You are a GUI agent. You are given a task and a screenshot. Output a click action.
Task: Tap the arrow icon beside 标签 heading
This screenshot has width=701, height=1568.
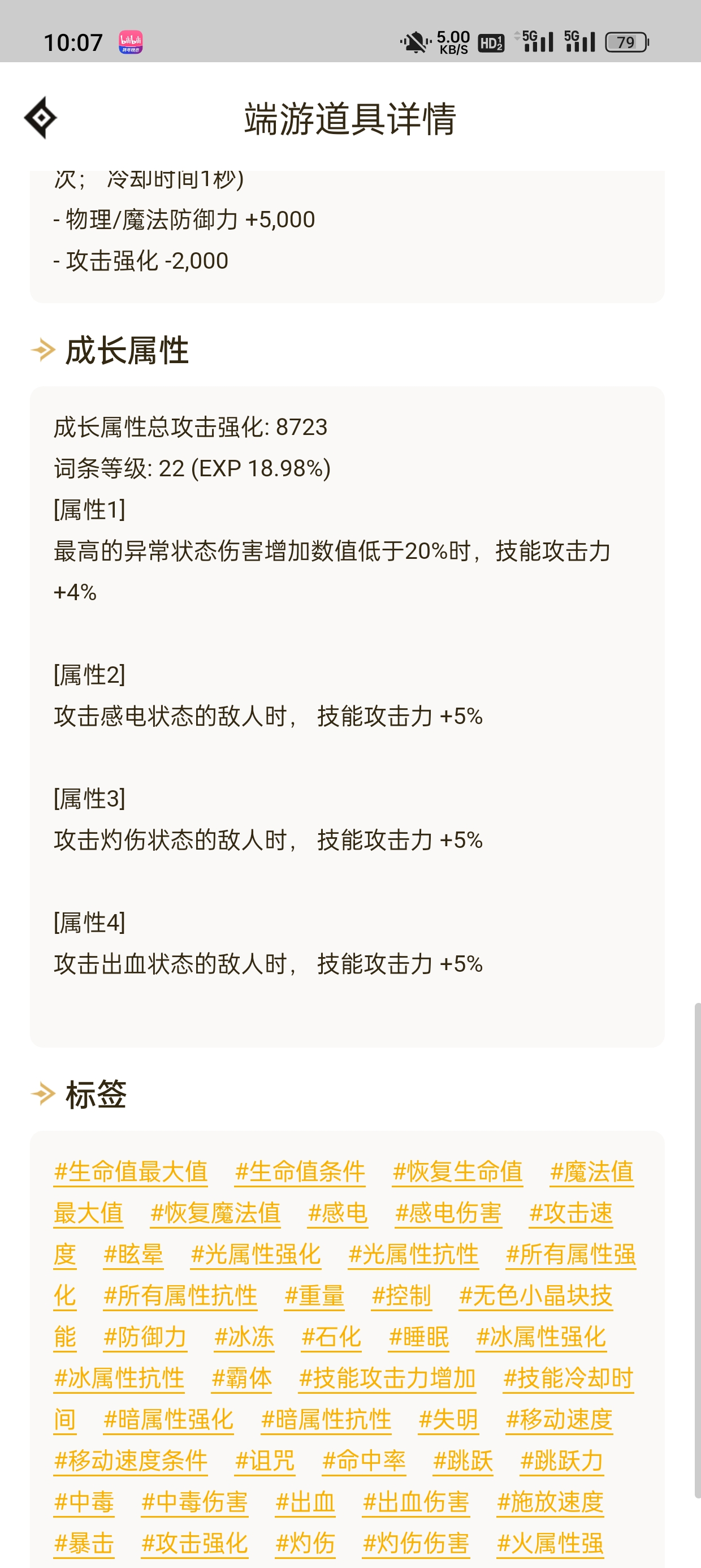(x=43, y=1094)
